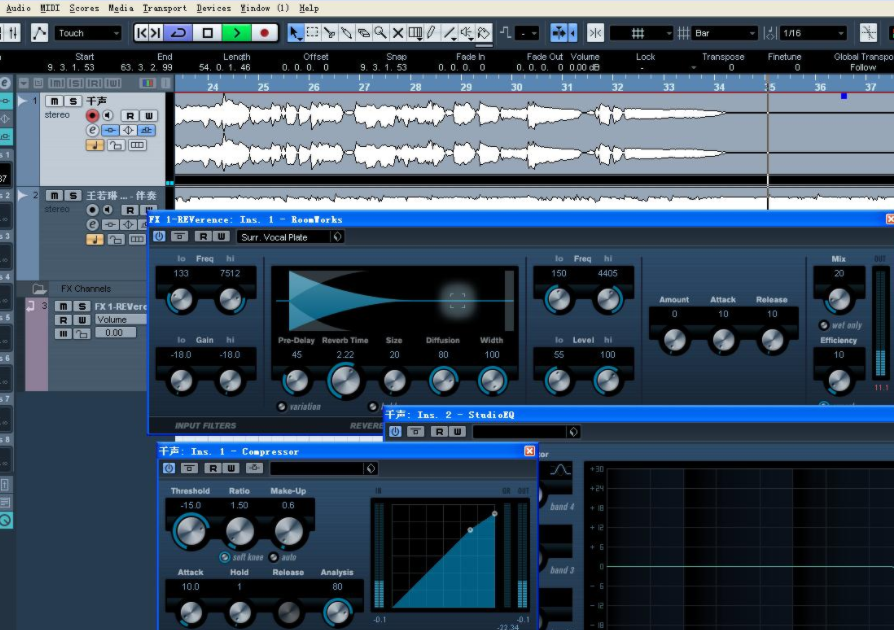Click the transport Record button

click(264, 32)
